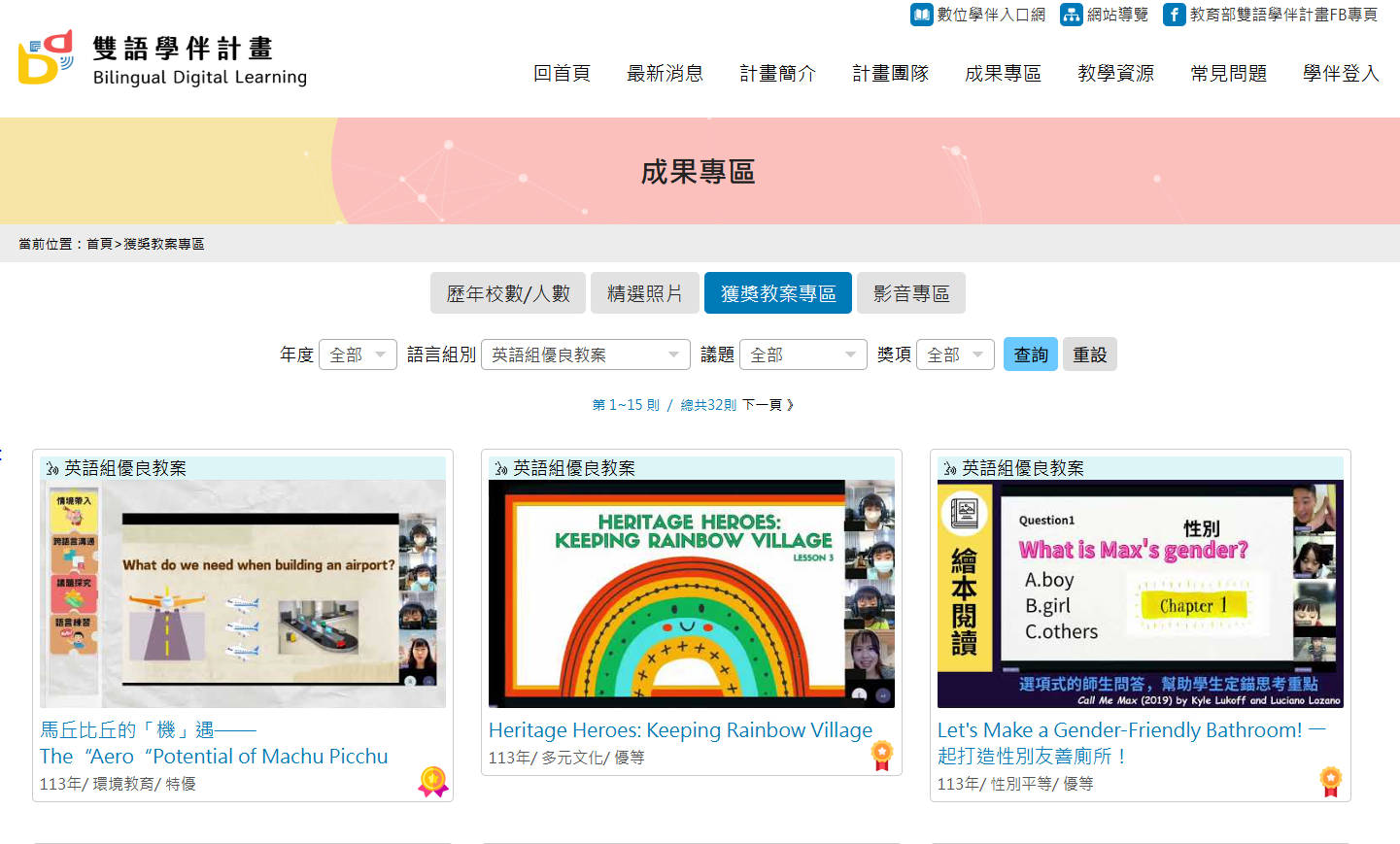The height and width of the screenshot is (844, 1400).
Task: Open the 教學資源 menu item
Action: (1115, 73)
